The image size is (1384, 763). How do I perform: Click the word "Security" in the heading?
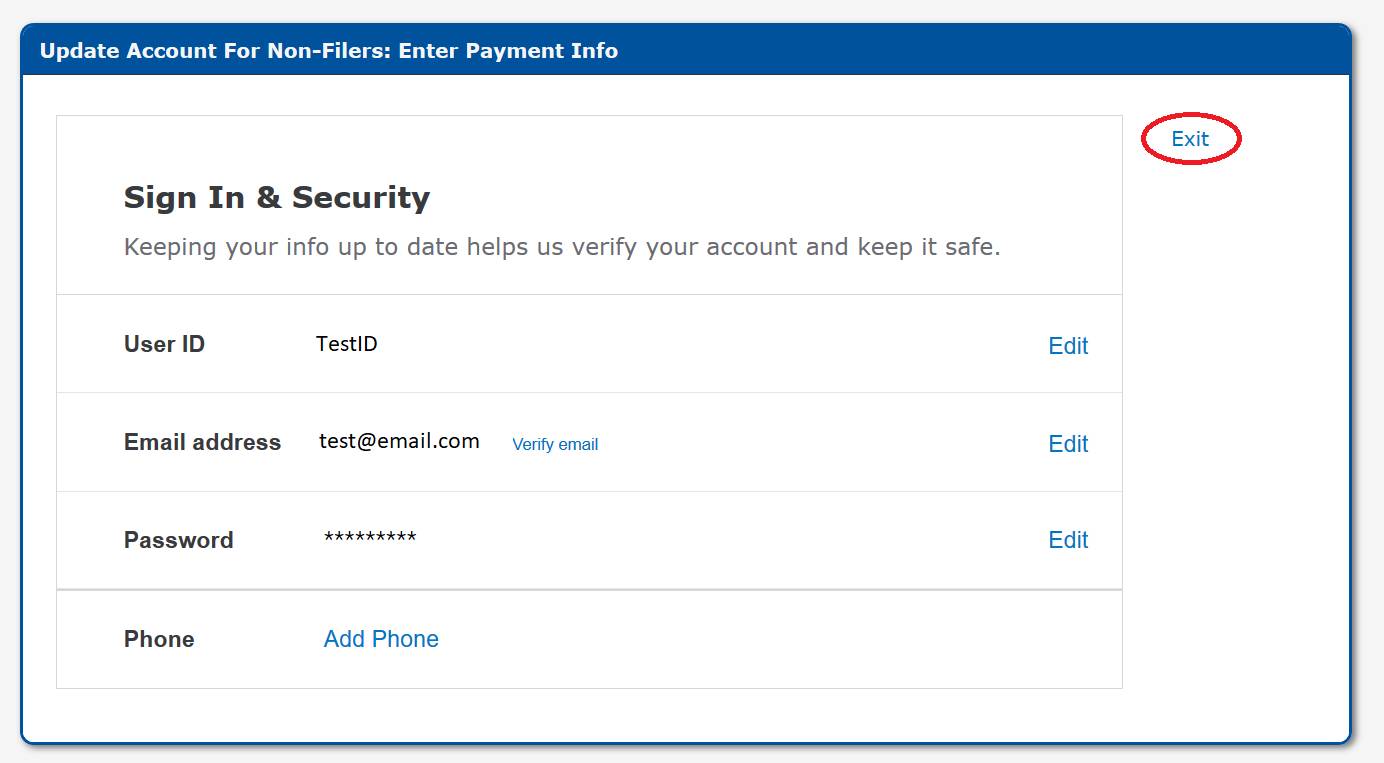point(360,197)
